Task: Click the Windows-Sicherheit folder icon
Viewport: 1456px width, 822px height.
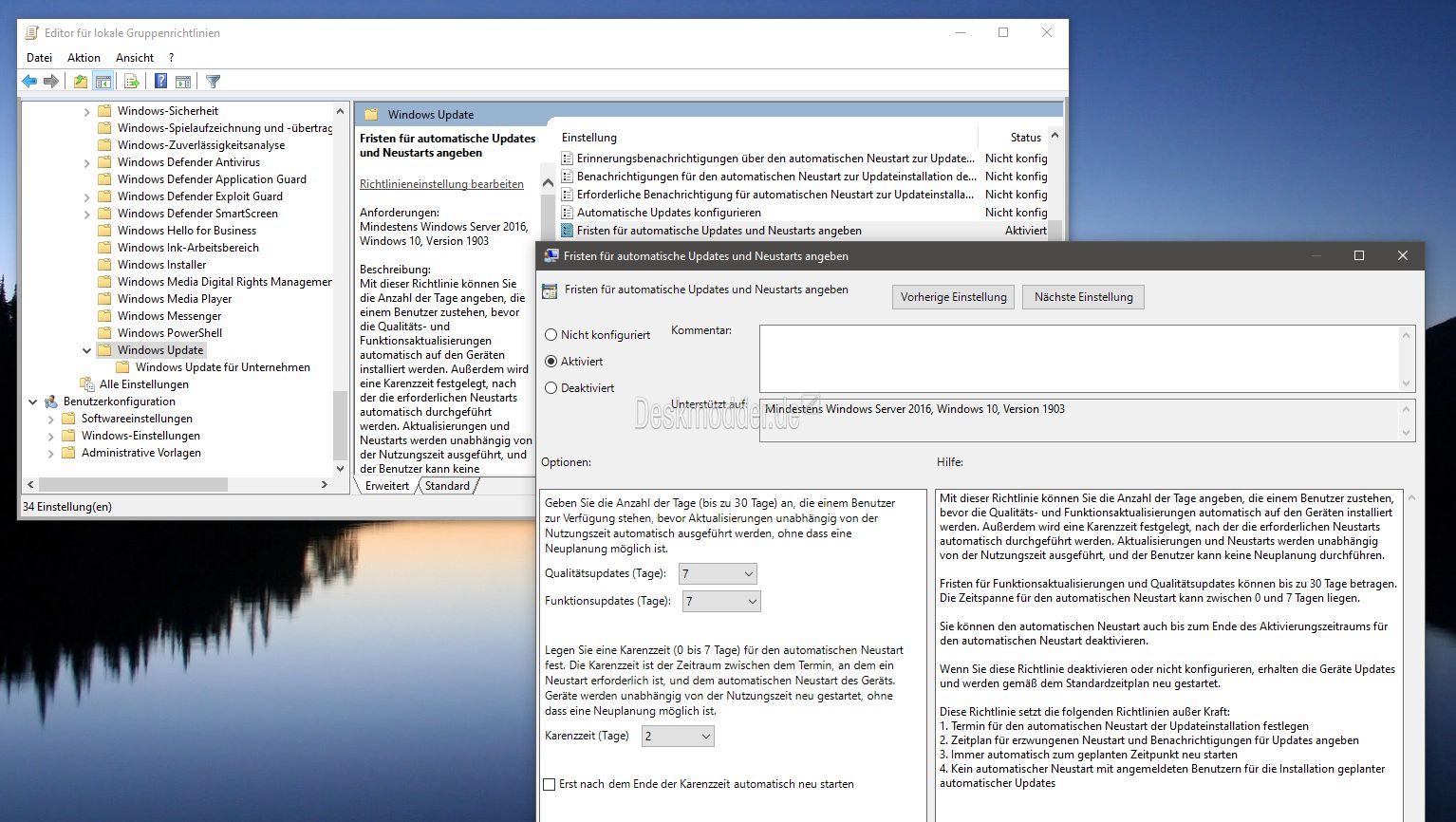Action: (104, 111)
